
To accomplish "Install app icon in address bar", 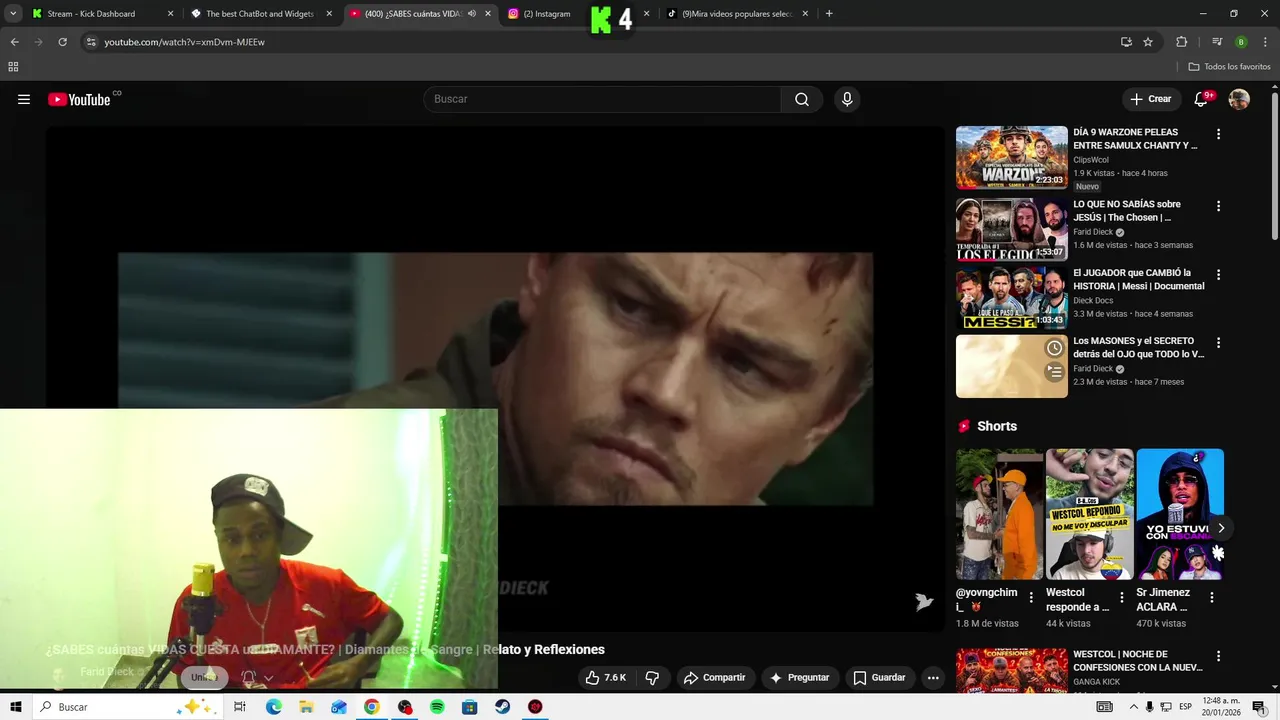I will click(1126, 42).
